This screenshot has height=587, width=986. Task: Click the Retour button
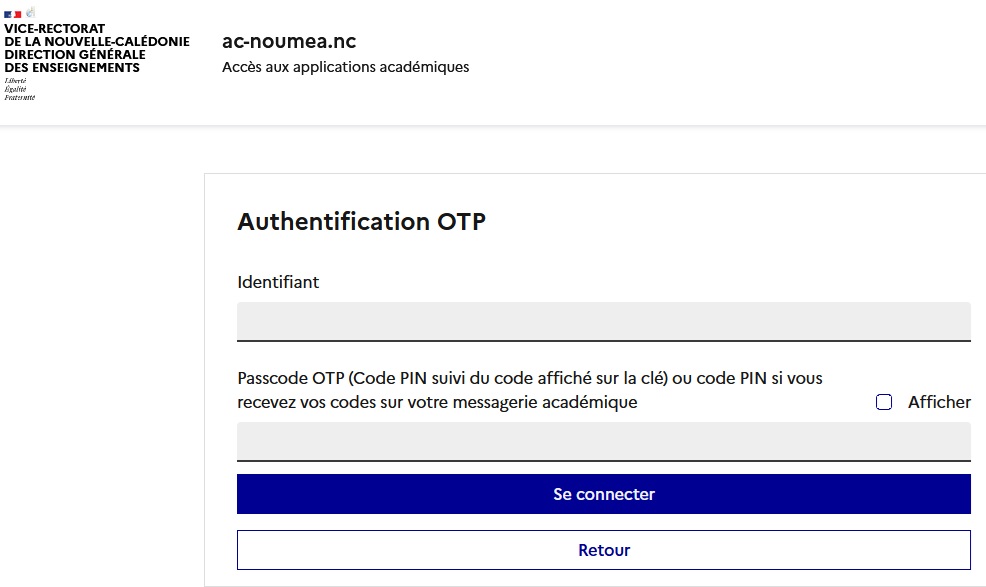603,550
